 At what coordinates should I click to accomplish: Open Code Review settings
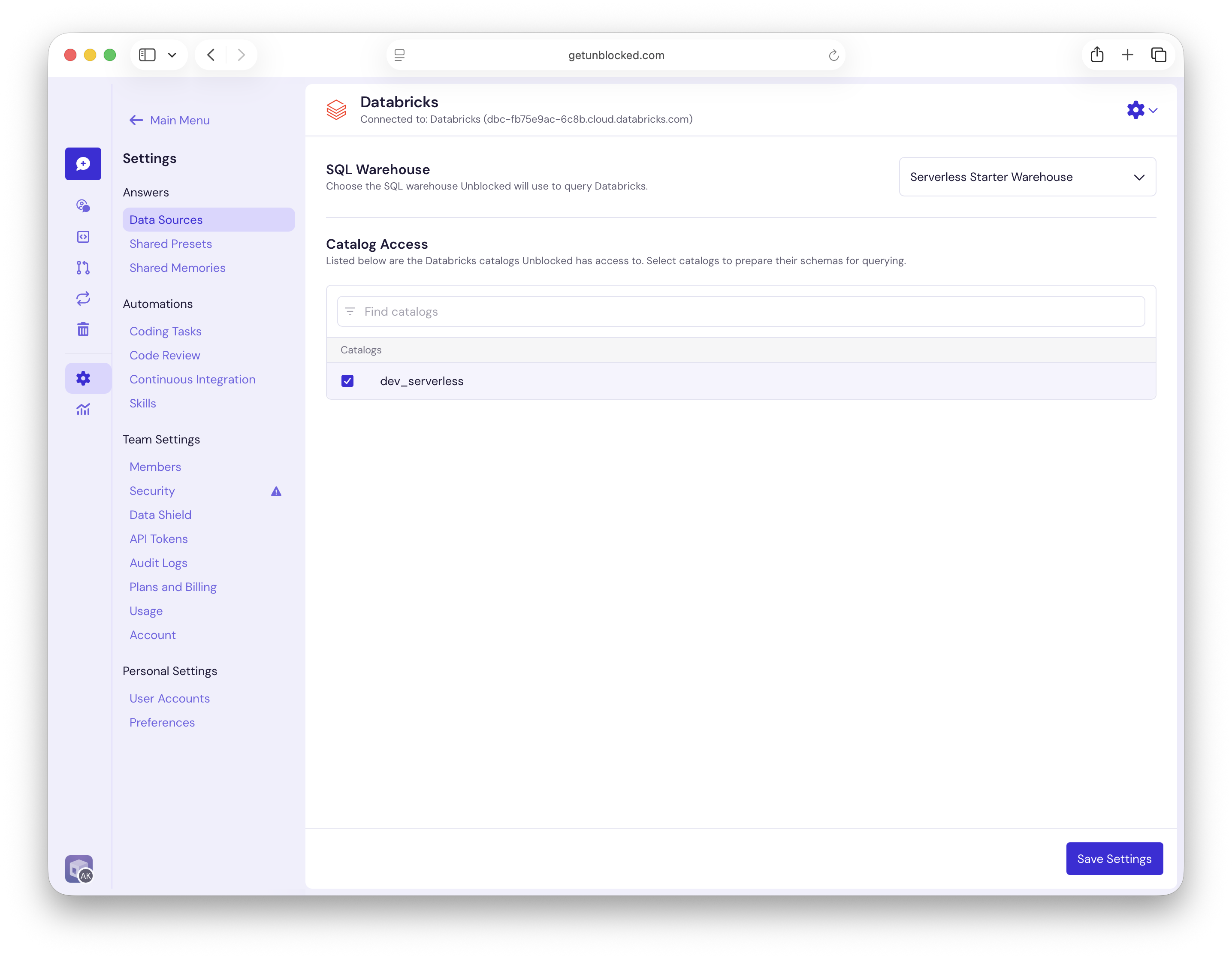click(x=165, y=356)
